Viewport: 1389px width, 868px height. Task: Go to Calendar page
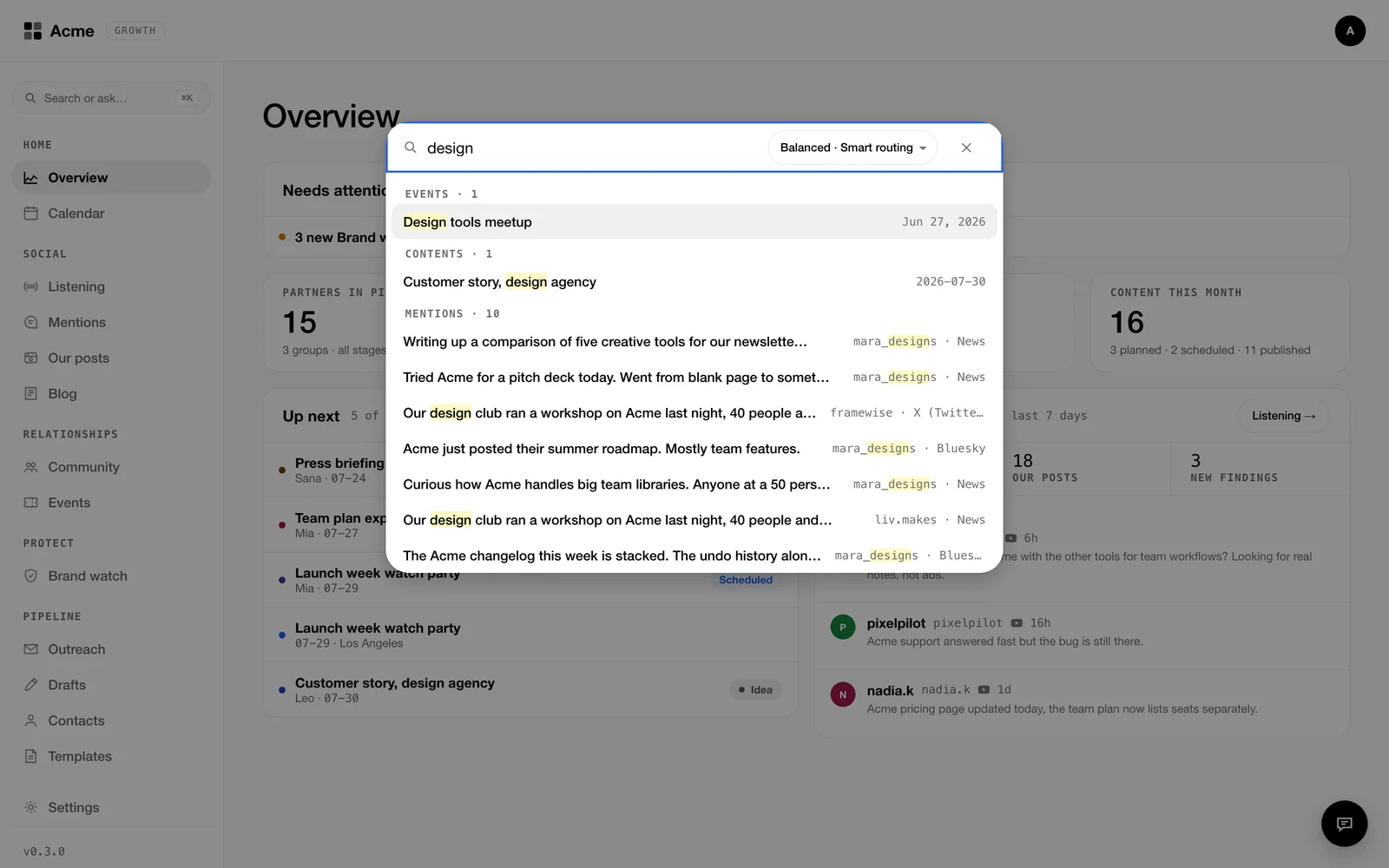(x=111, y=214)
